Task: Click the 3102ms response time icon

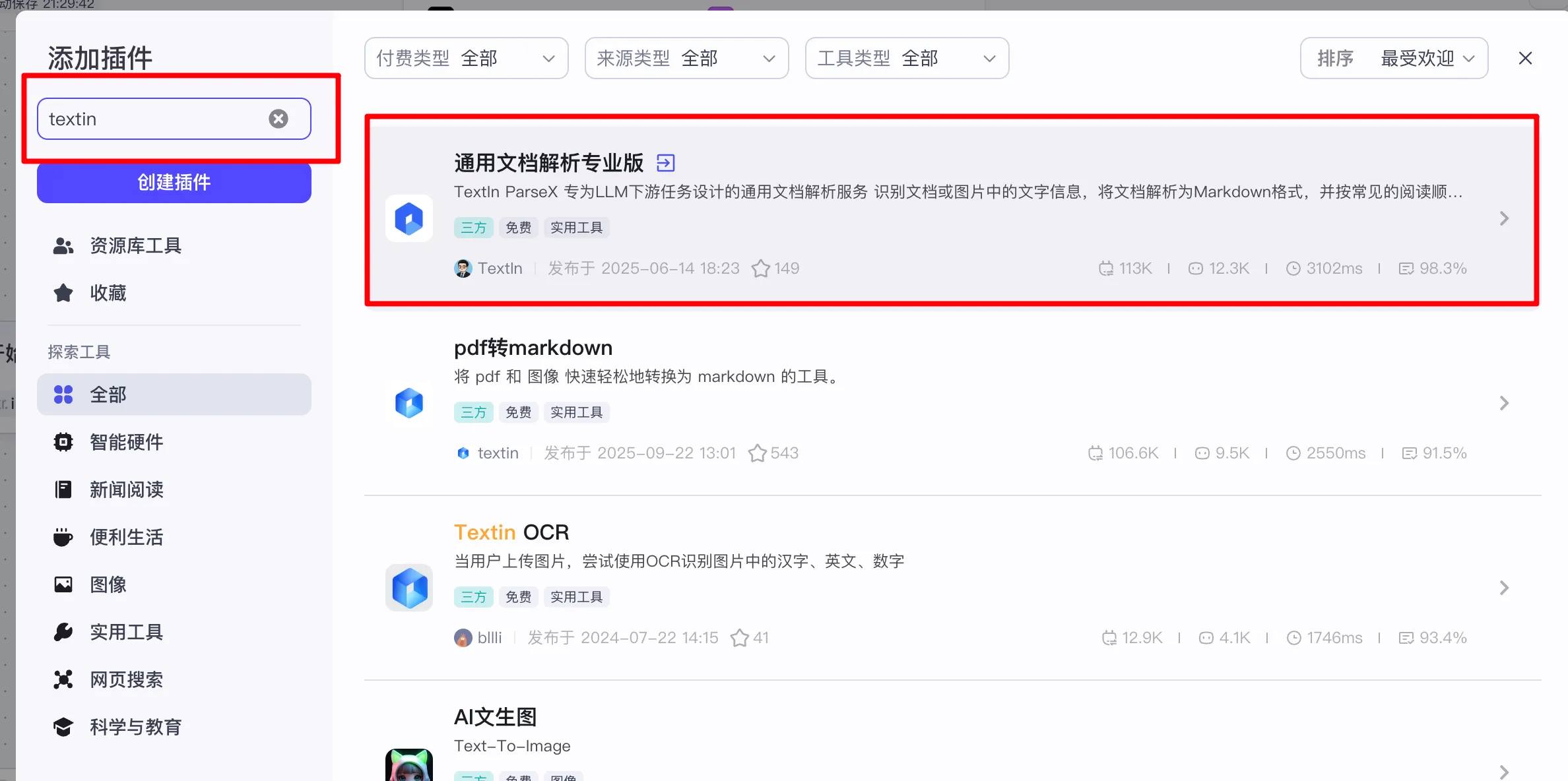Action: point(1293,268)
